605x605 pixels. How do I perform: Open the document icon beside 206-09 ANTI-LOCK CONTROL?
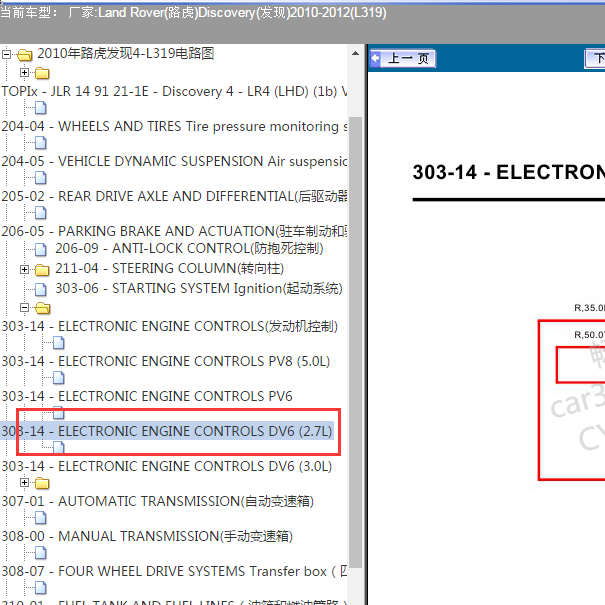tap(41, 250)
